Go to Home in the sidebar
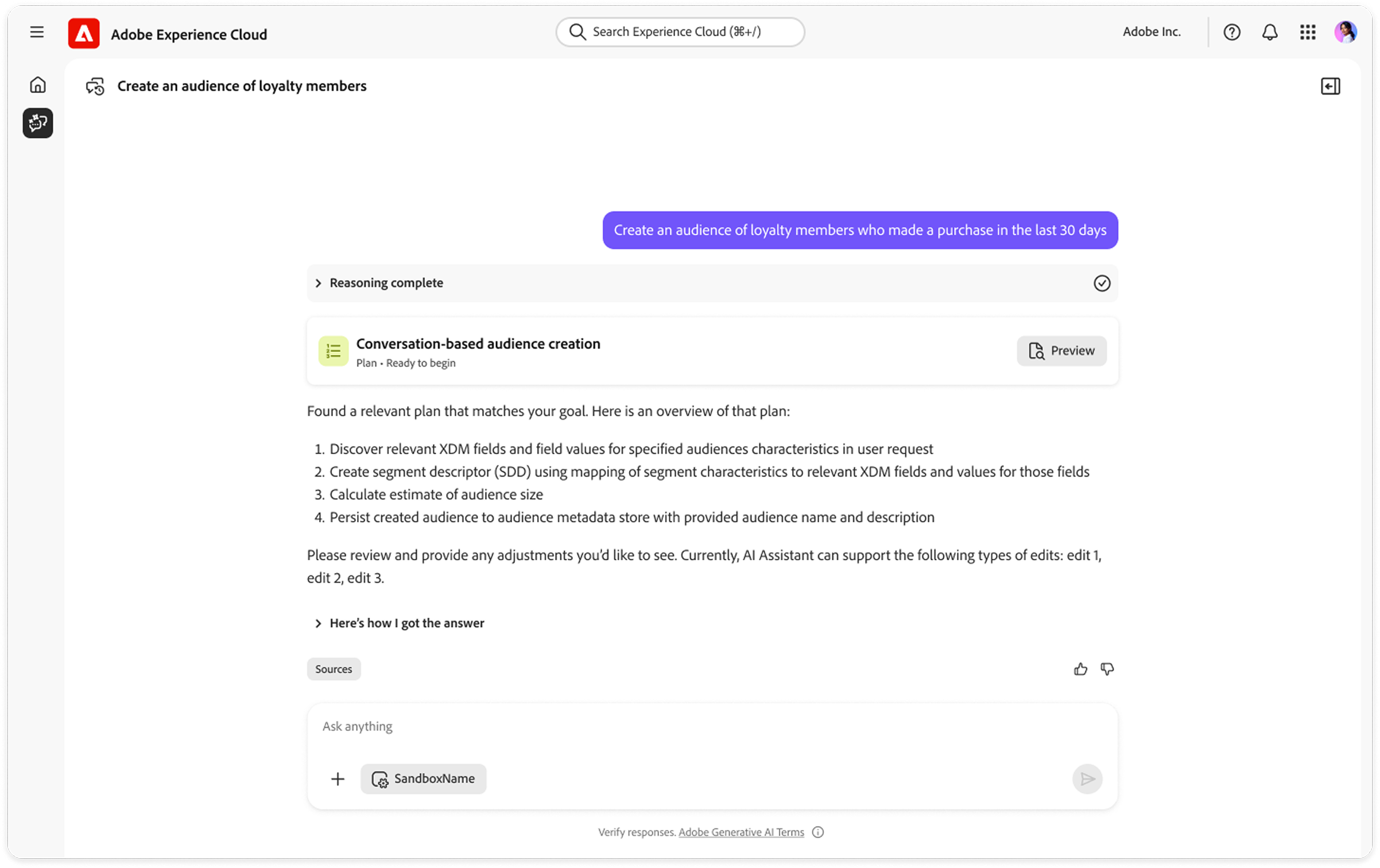Image resolution: width=1380 pixels, height=868 pixels. click(38, 85)
